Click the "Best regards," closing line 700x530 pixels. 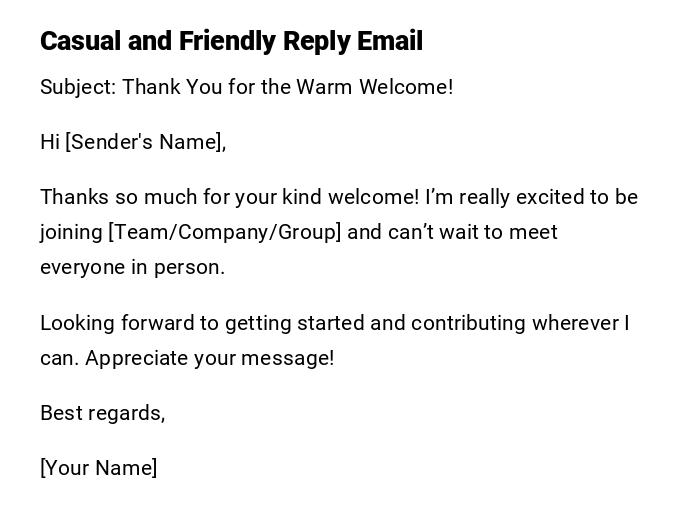[102, 413]
